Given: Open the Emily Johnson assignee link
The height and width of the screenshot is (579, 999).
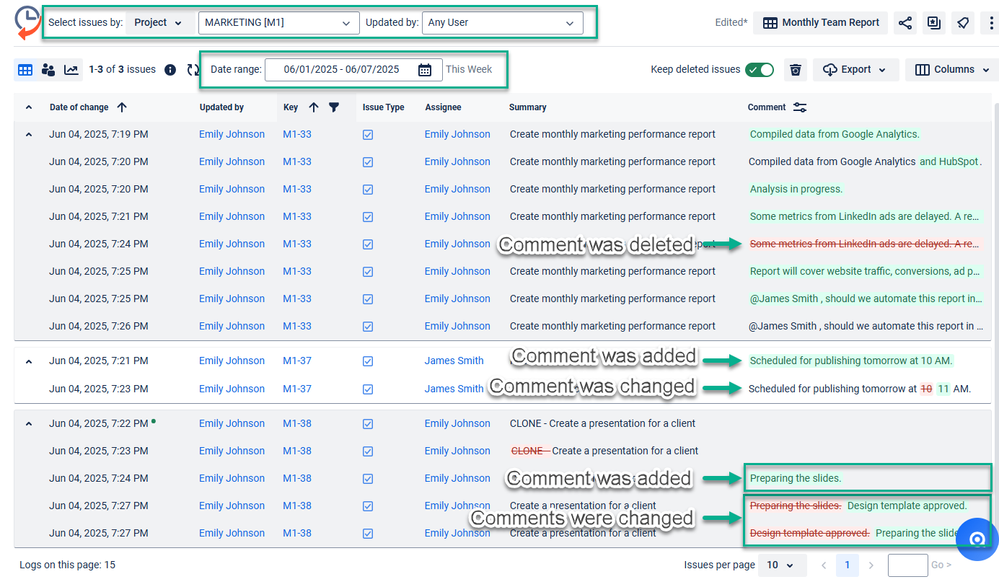Looking at the screenshot, I should [x=457, y=134].
